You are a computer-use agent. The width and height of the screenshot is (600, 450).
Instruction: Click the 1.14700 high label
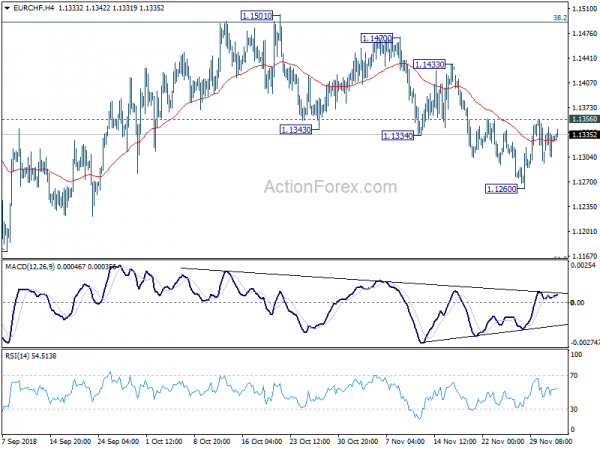pyautogui.click(x=377, y=38)
